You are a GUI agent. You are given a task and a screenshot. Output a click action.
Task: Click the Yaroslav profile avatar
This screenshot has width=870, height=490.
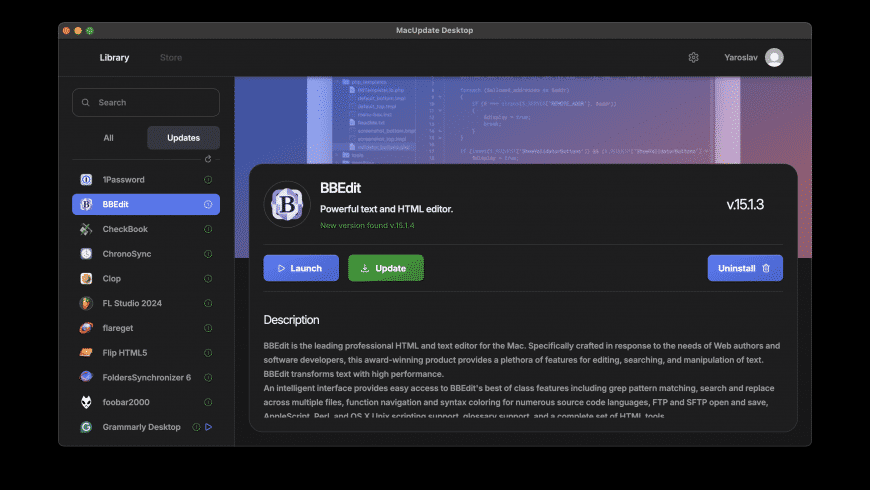point(774,57)
